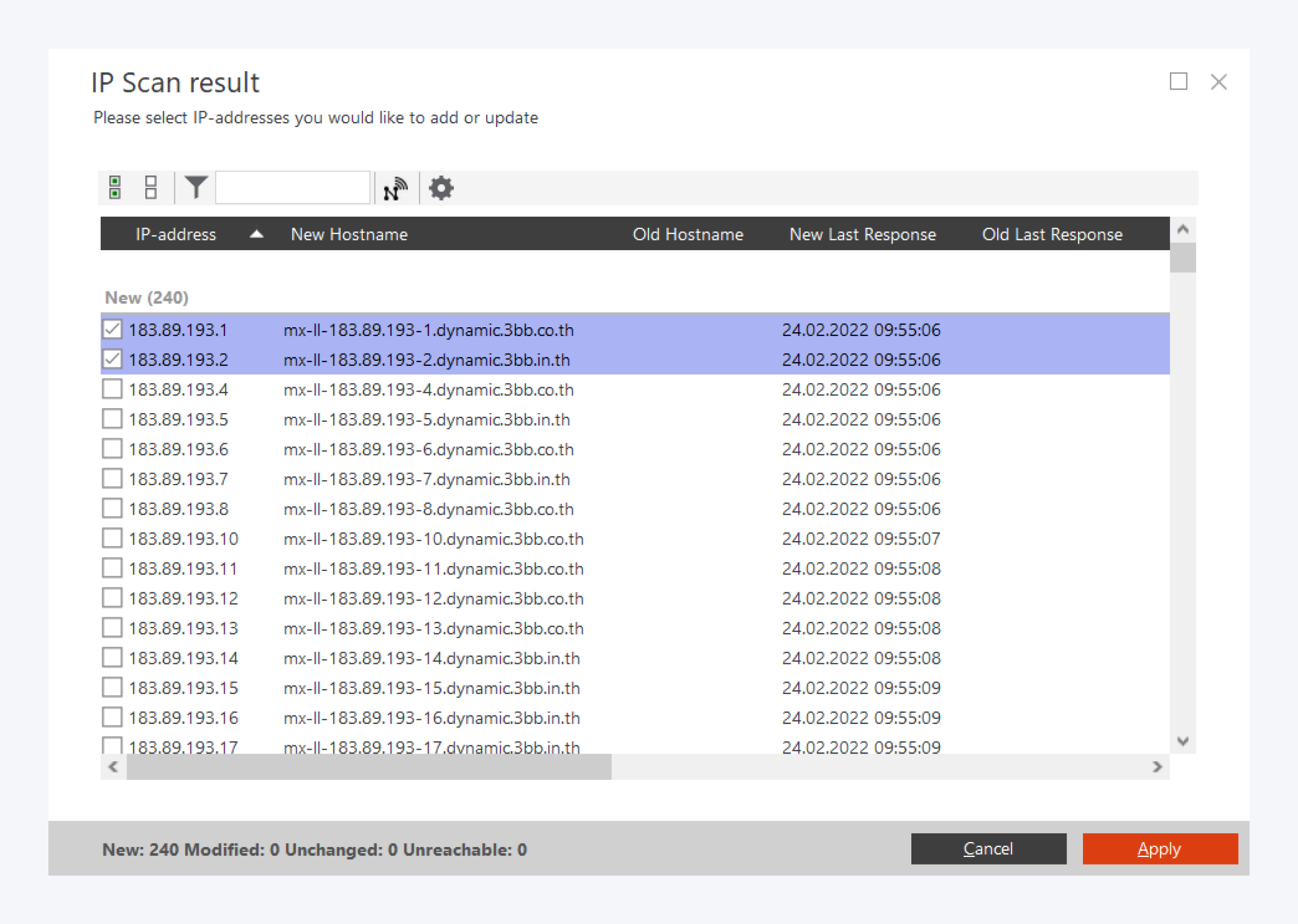Click the horizontal scrollbar thumb
Screen dimensions: 1298x924
[369, 767]
